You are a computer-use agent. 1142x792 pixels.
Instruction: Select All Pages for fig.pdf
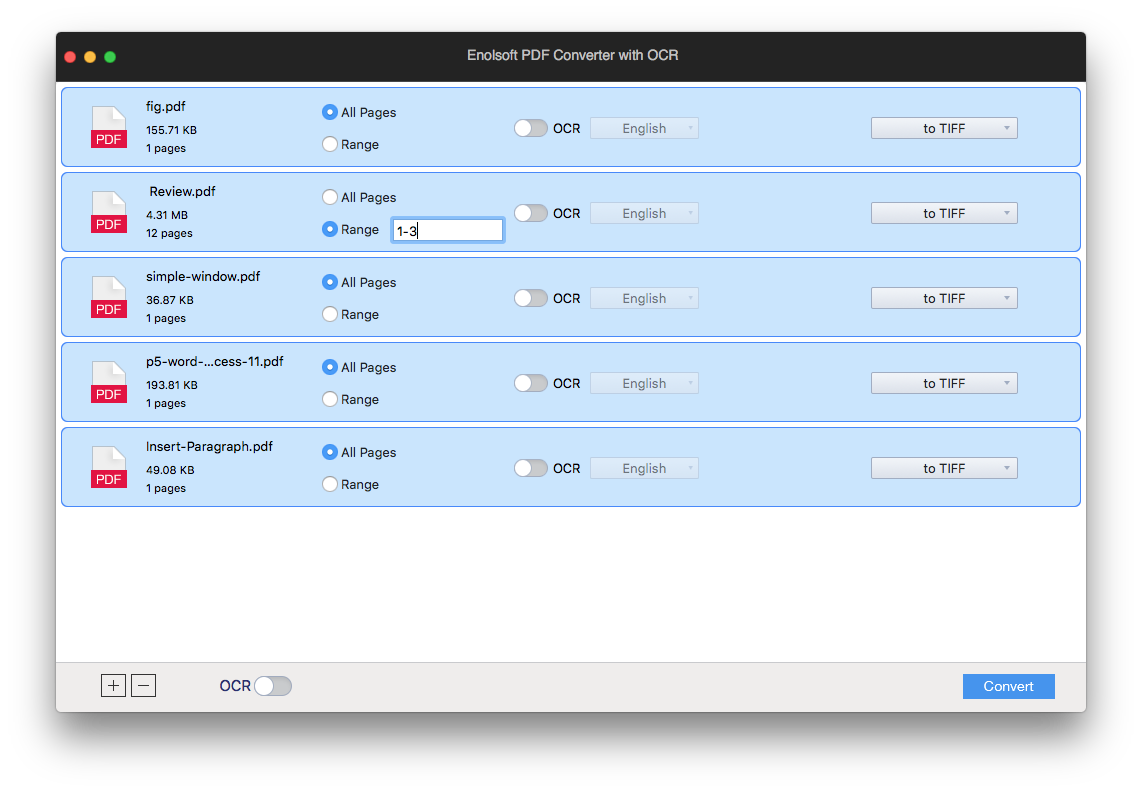[330, 112]
